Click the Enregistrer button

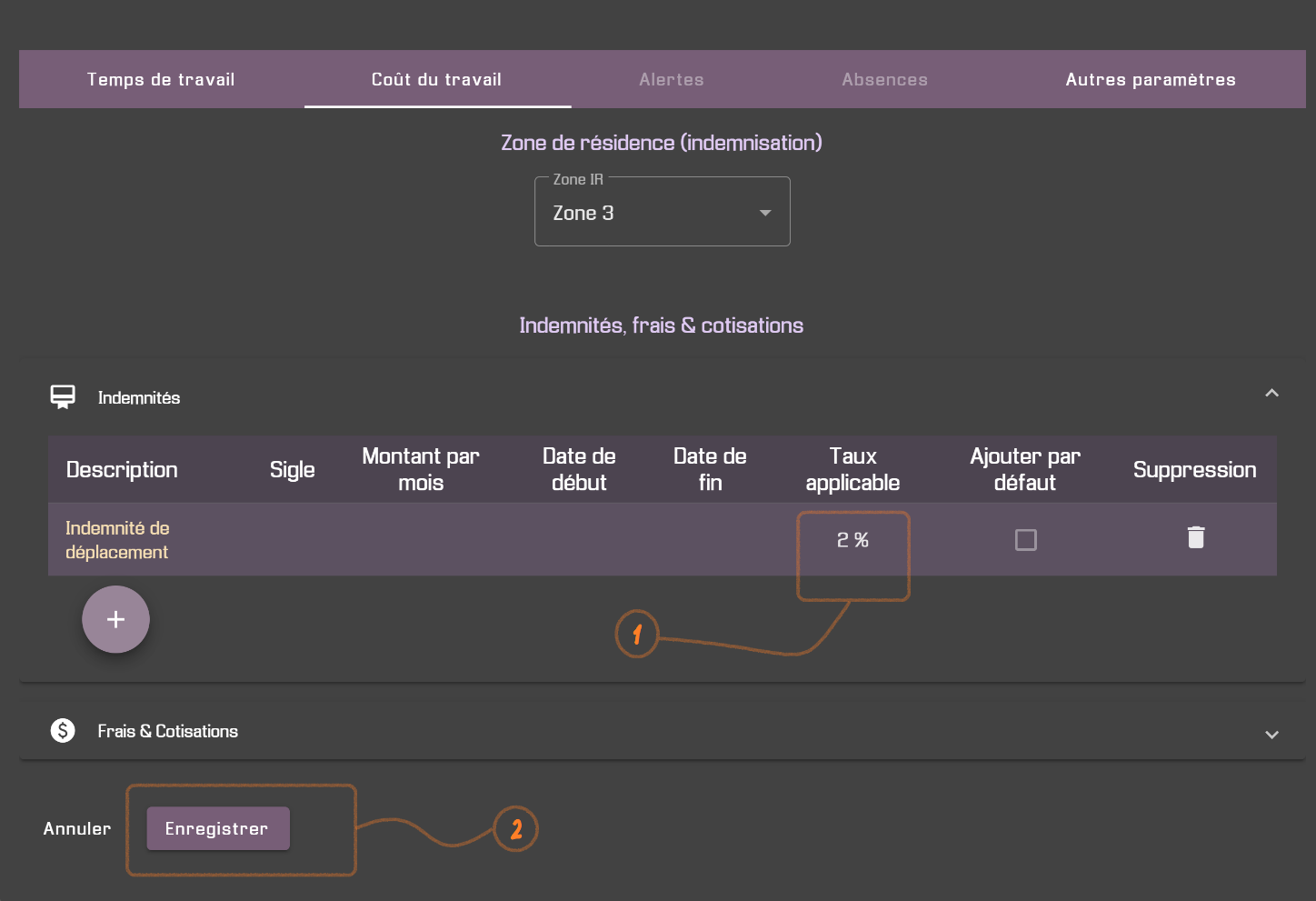click(x=218, y=828)
